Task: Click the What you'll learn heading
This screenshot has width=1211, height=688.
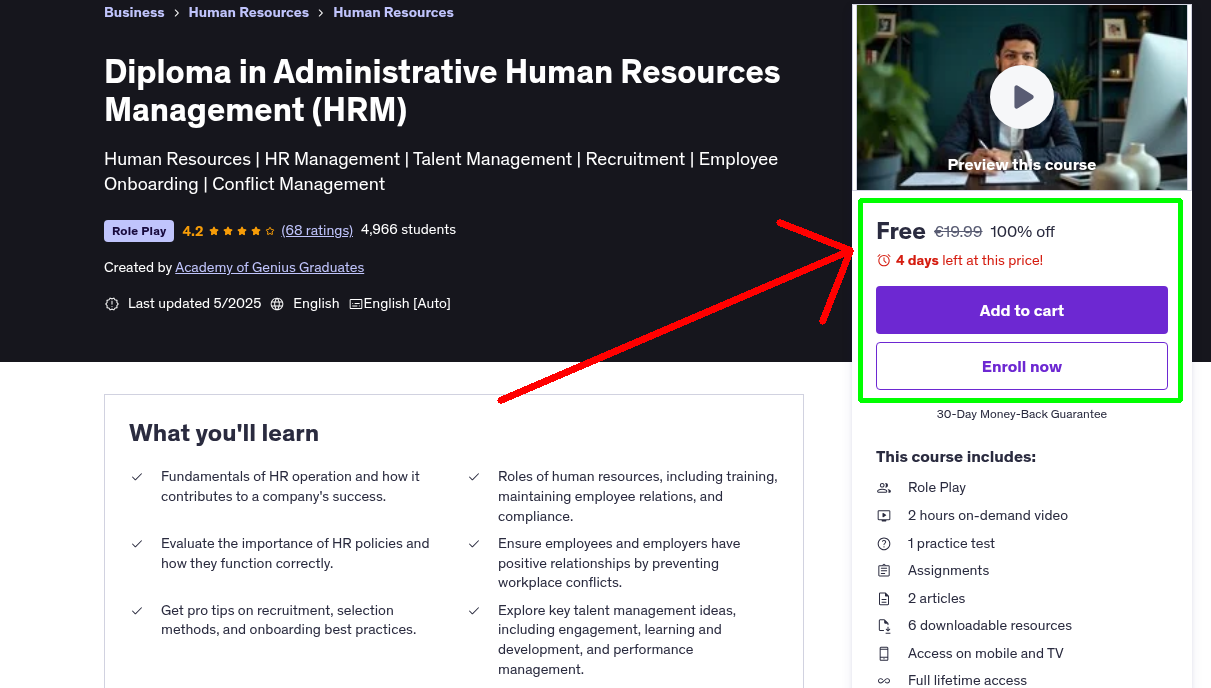Action: 224,433
